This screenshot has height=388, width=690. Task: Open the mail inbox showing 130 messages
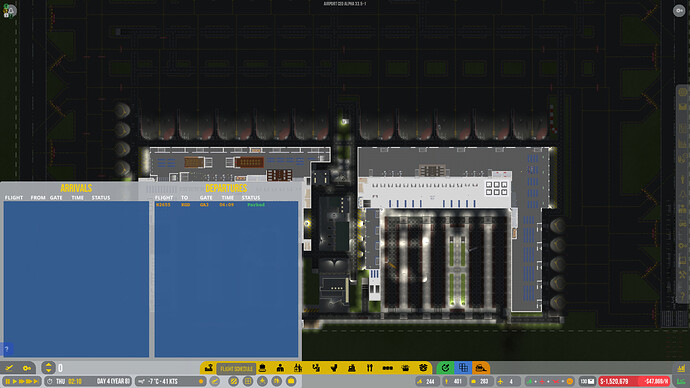(x=587, y=381)
